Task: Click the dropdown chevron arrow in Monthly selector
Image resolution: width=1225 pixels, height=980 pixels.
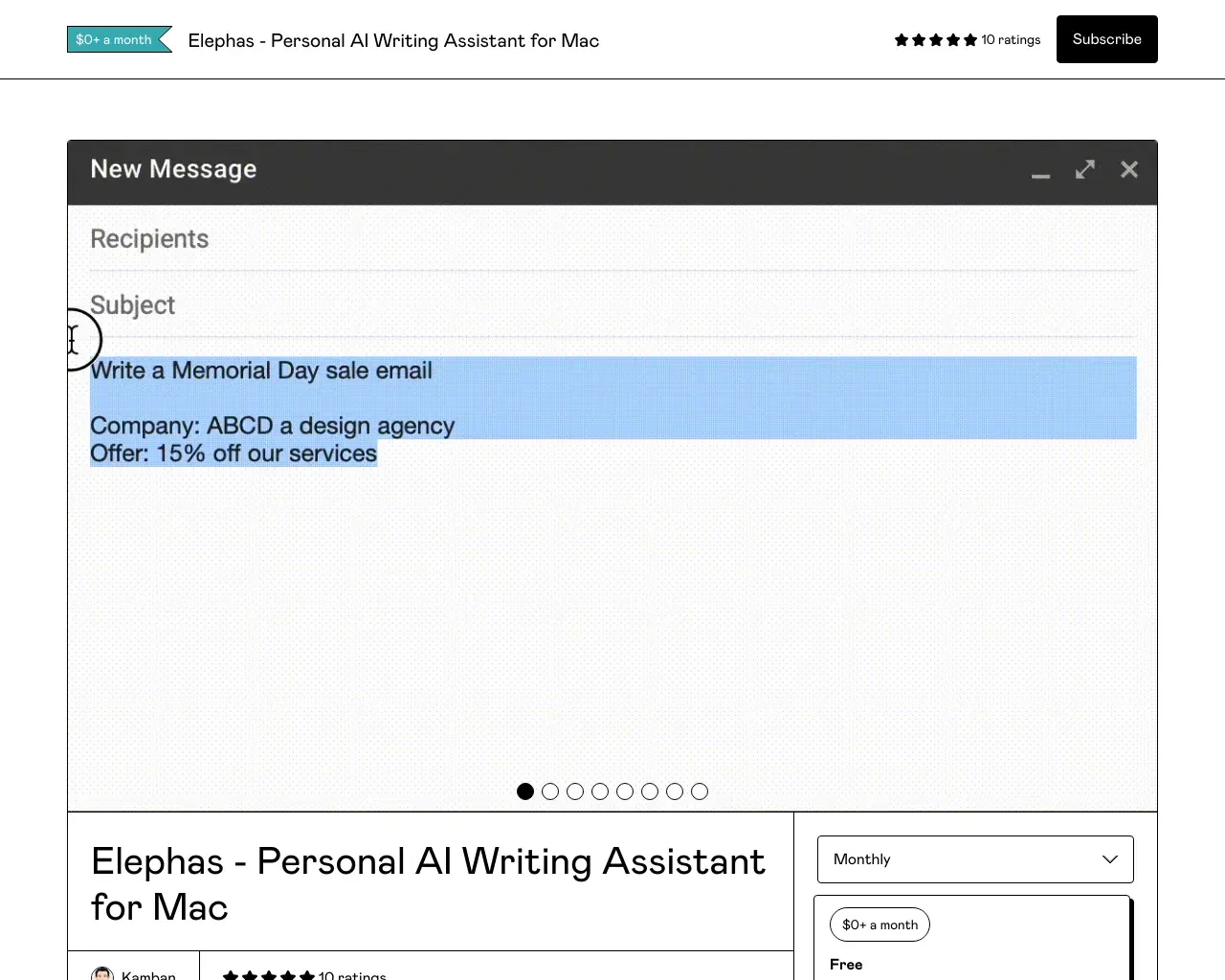Action: click(1110, 859)
